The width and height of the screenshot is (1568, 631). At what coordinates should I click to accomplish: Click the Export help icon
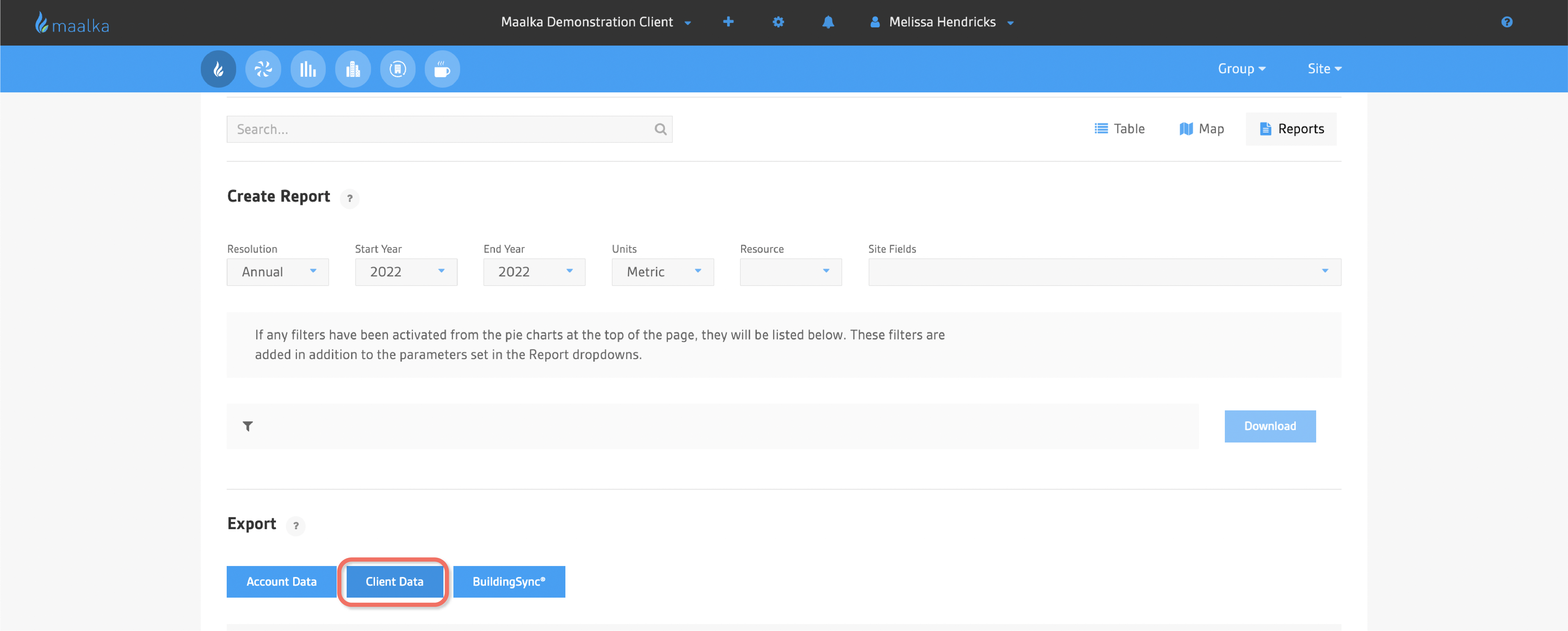point(296,526)
